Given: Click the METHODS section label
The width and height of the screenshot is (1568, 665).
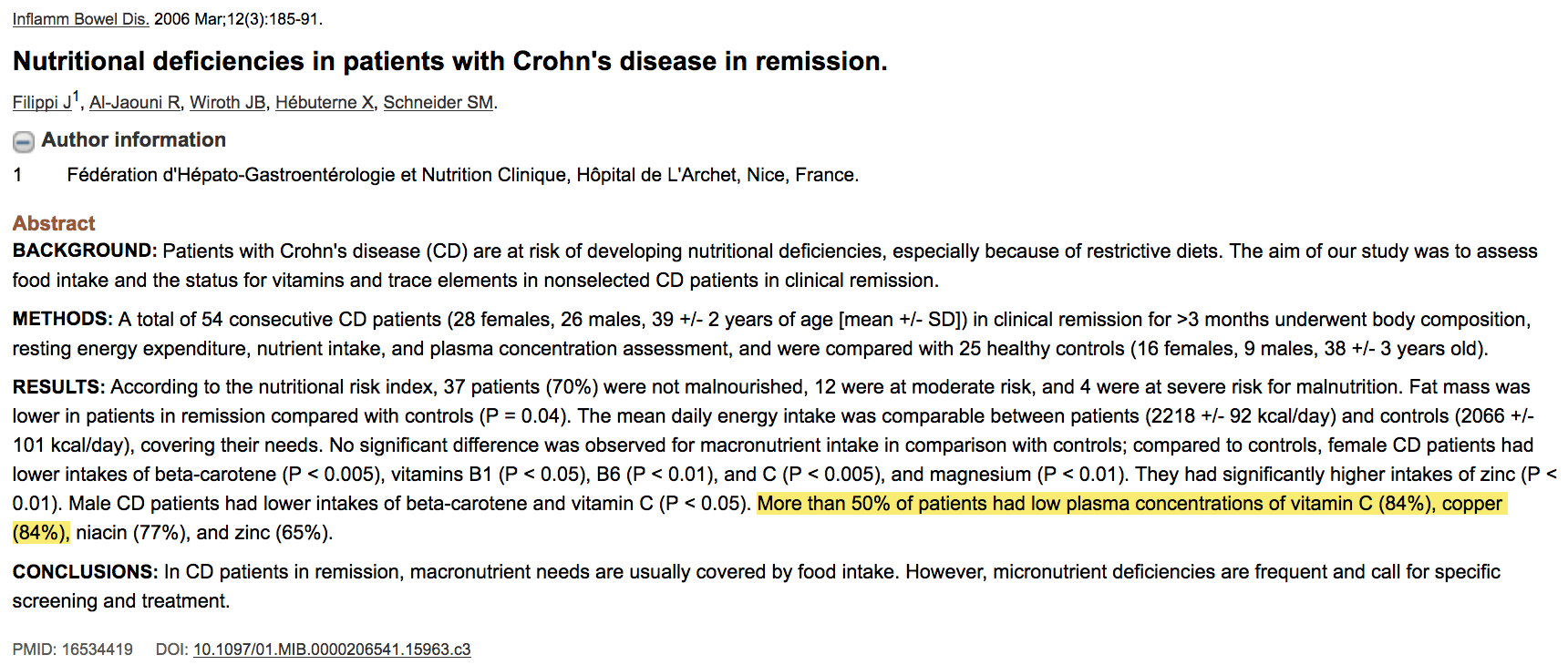Looking at the screenshot, I should [x=62, y=320].
